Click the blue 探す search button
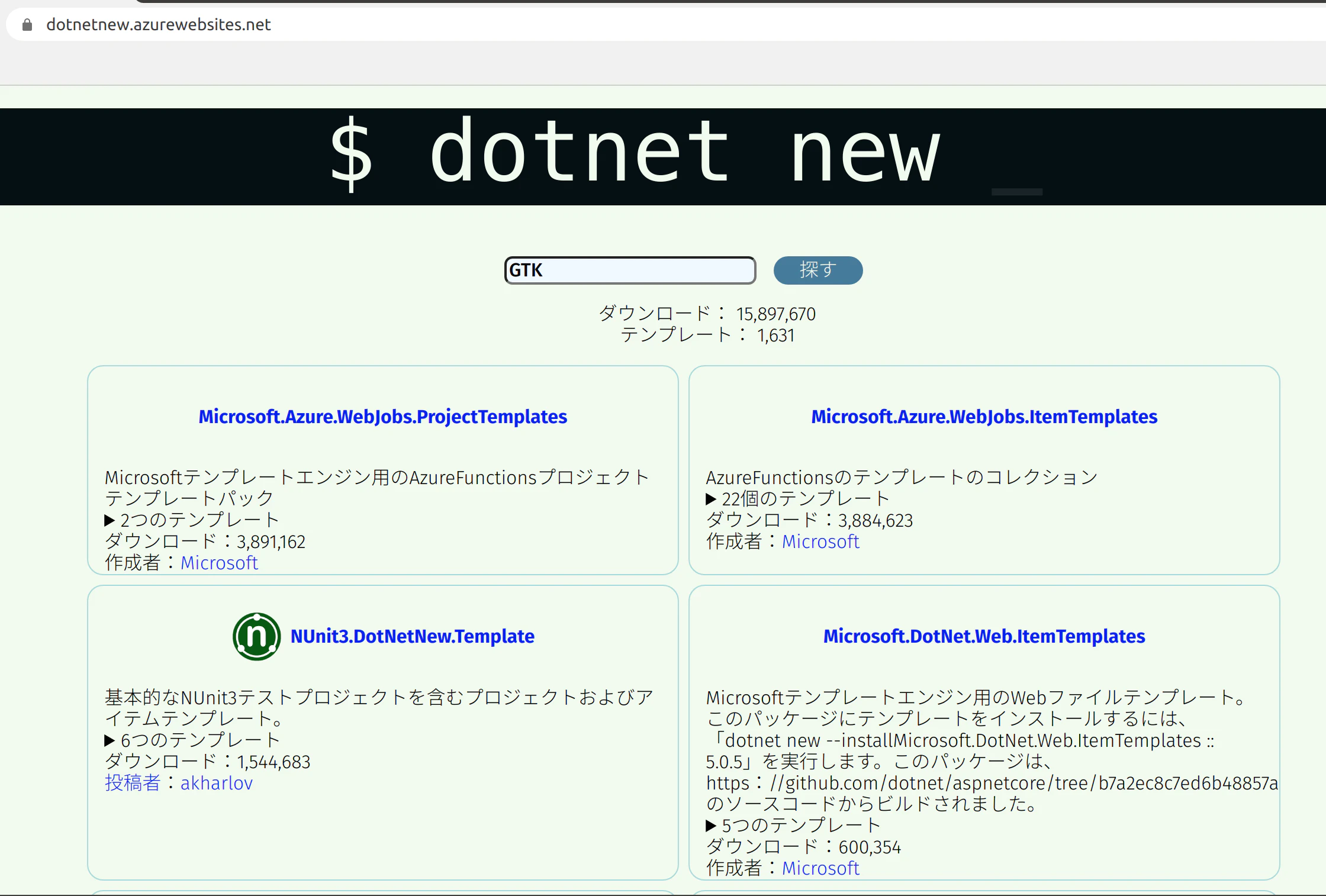Viewport: 1326px width, 896px height. tap(818, 270)
